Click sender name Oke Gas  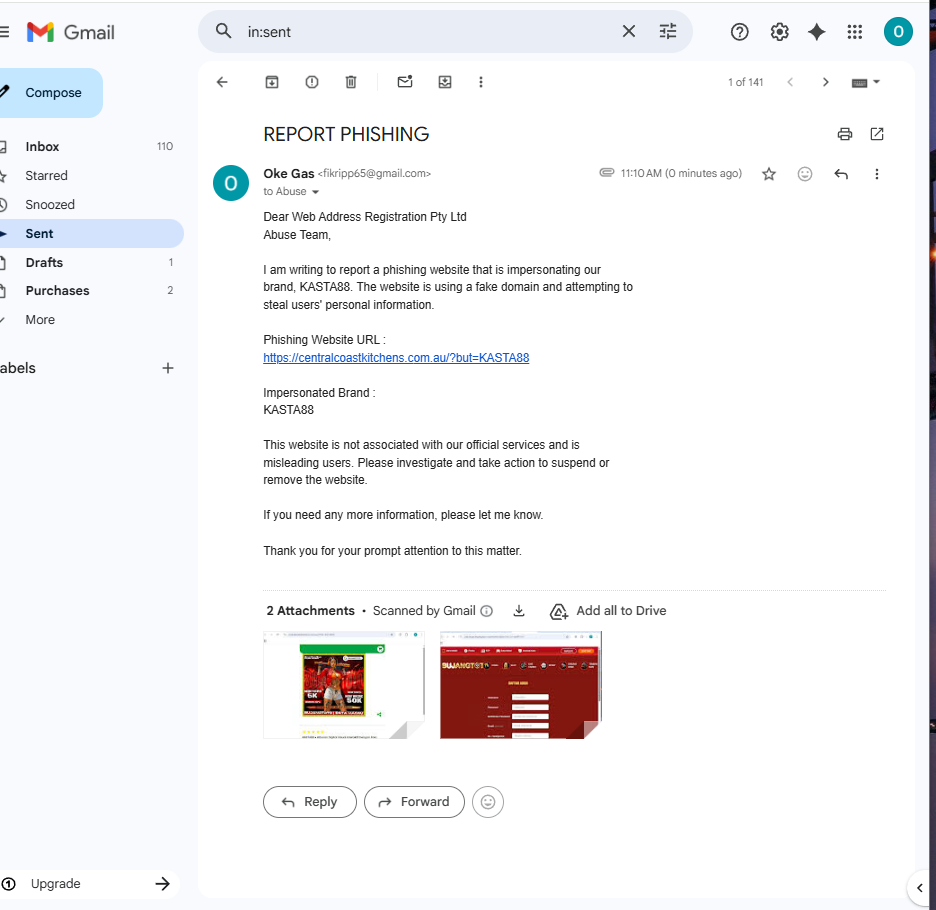(289, 173)
